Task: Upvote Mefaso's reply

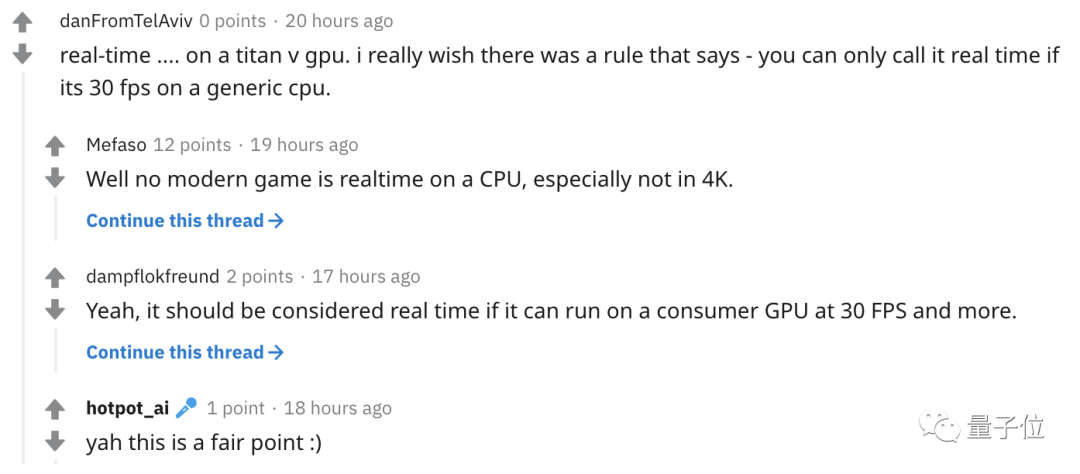Action: tap(55, 146)
